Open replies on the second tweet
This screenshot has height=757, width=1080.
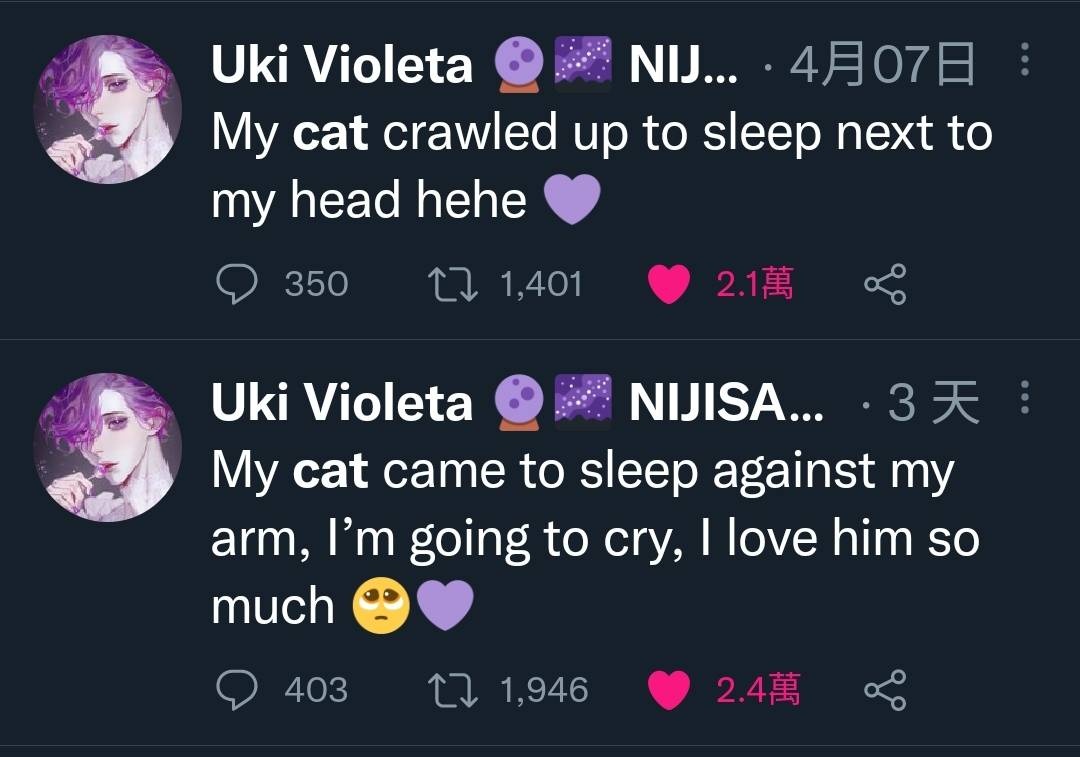coord(237,689)
